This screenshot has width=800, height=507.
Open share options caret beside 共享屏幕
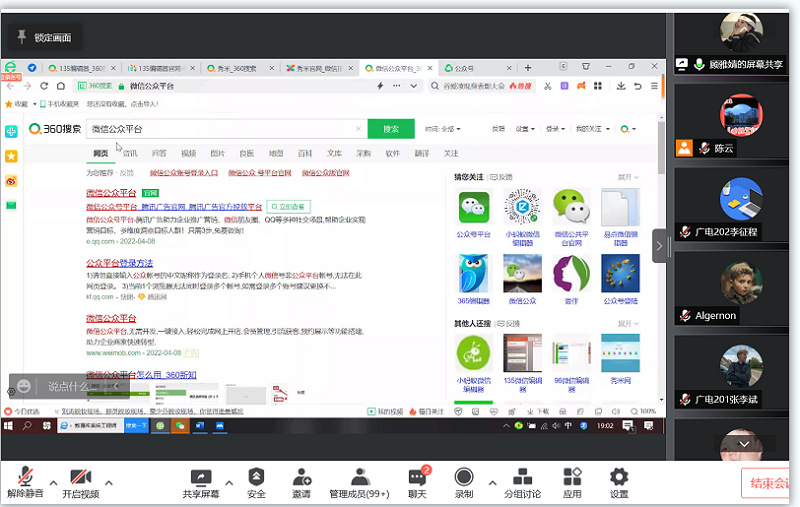click(229, 482)
